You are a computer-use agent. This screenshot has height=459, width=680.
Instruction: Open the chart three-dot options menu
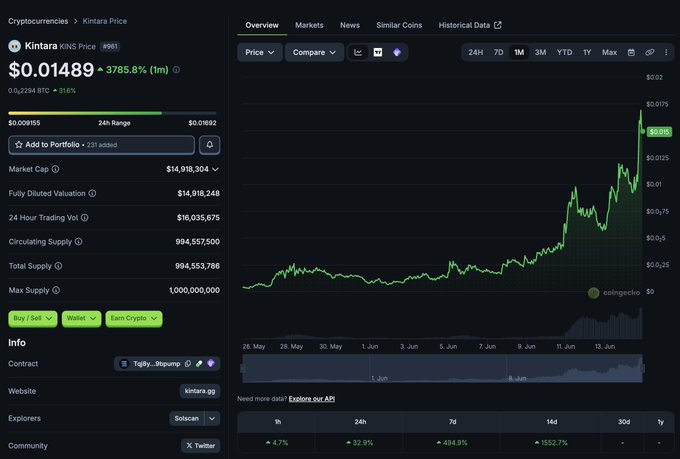(666, 52)
